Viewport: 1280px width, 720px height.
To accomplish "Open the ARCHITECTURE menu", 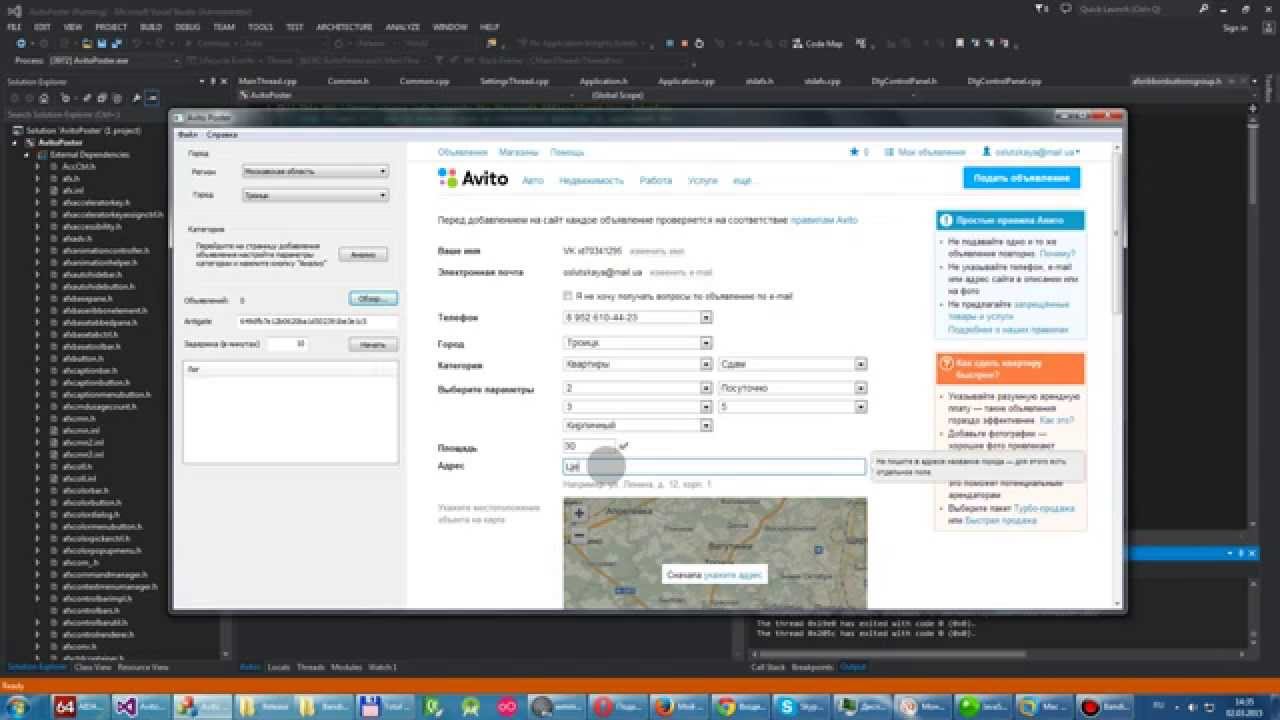I will tap(344, 27).
